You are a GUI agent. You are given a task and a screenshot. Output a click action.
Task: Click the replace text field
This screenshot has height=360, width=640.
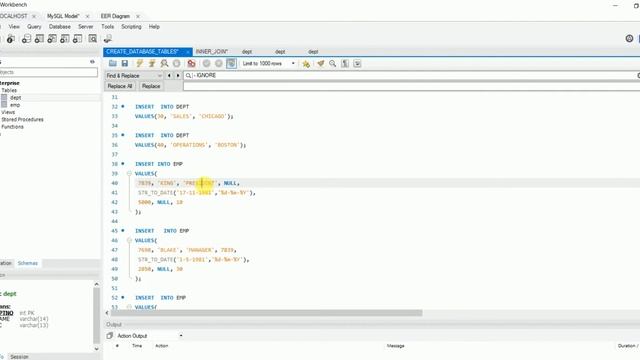click(411, 86)
